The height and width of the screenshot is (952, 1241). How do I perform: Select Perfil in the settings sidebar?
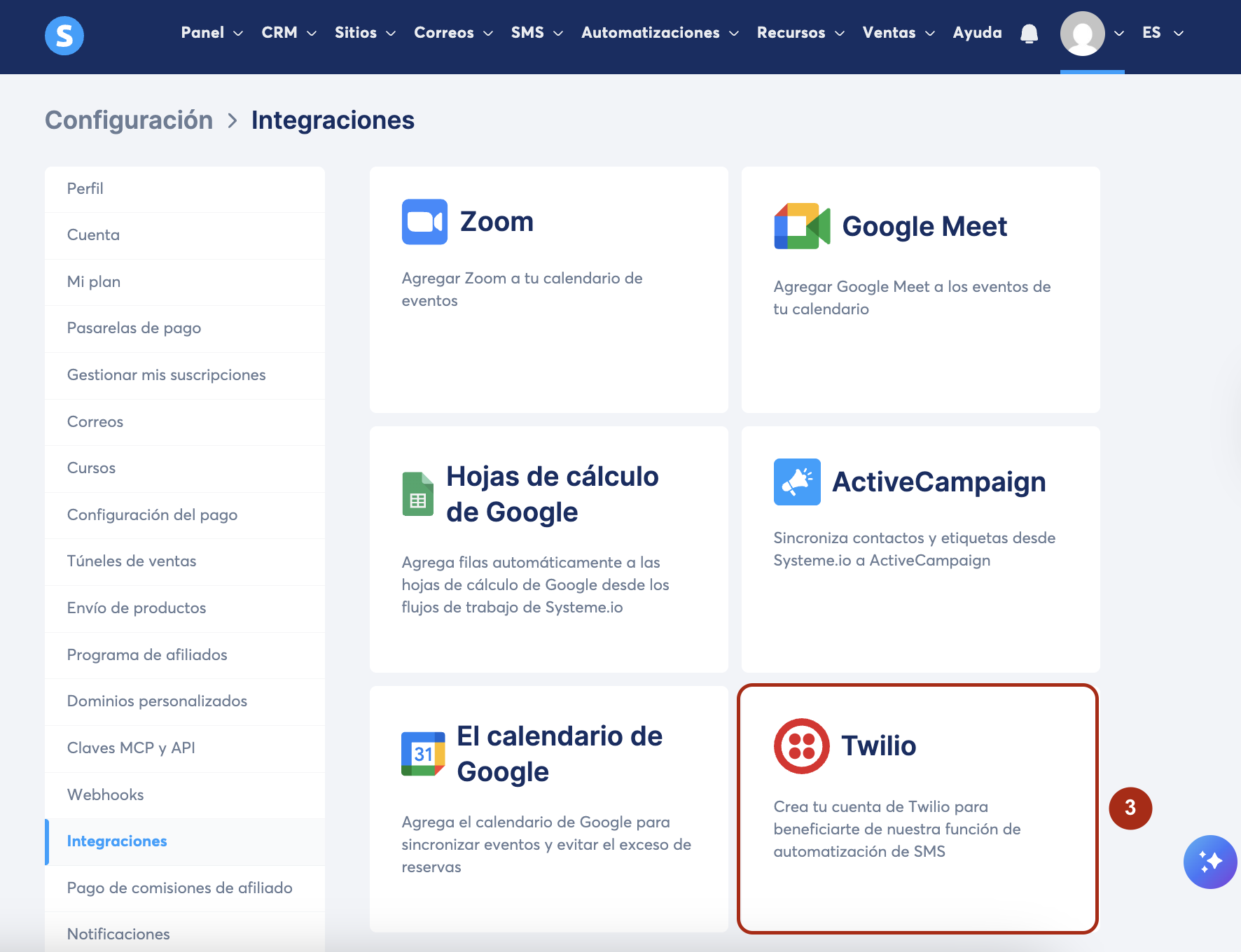[185, 189]
